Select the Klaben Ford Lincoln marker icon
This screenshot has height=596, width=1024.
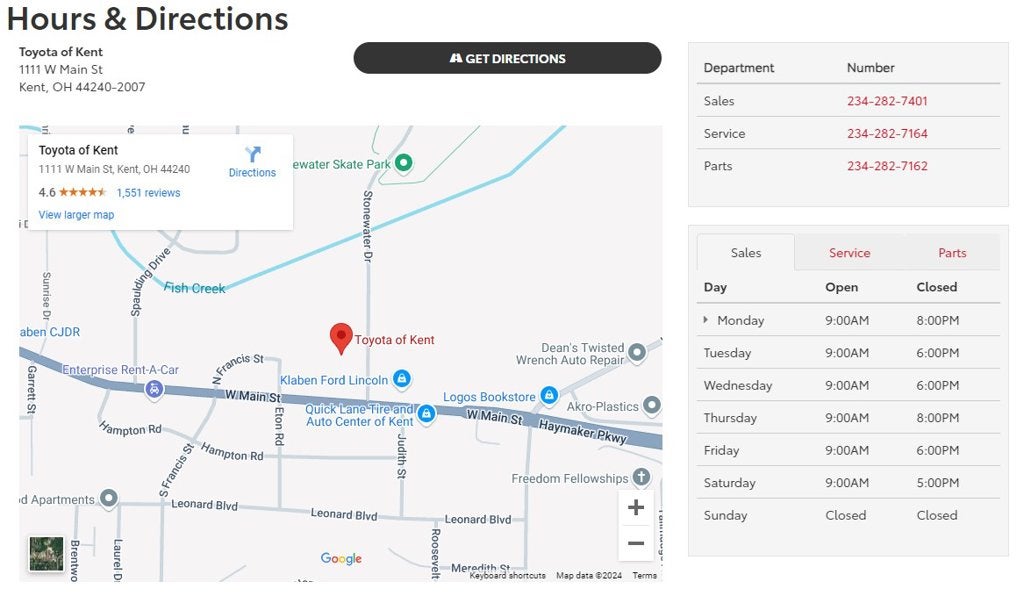click(x=402, y=379)
